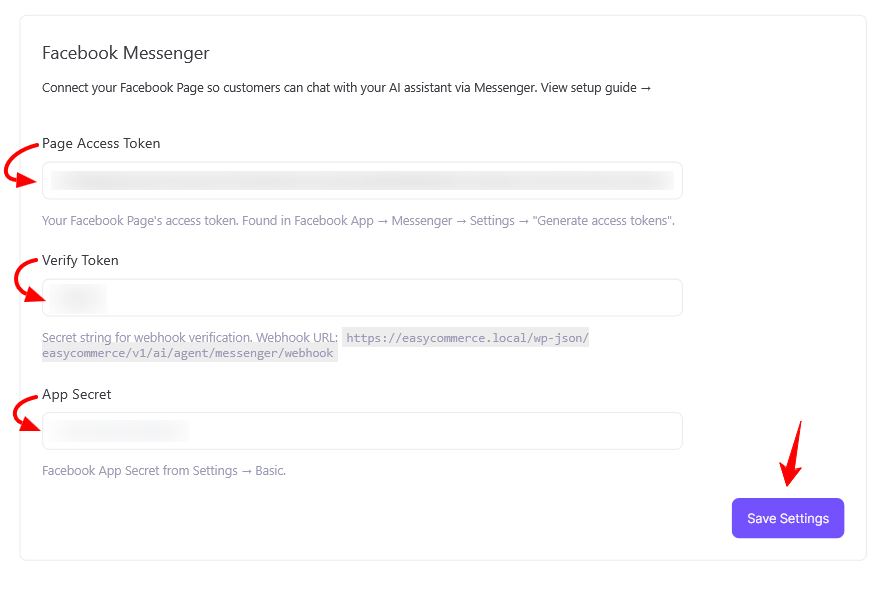Focus the Page Access Token field

(362, 180)
